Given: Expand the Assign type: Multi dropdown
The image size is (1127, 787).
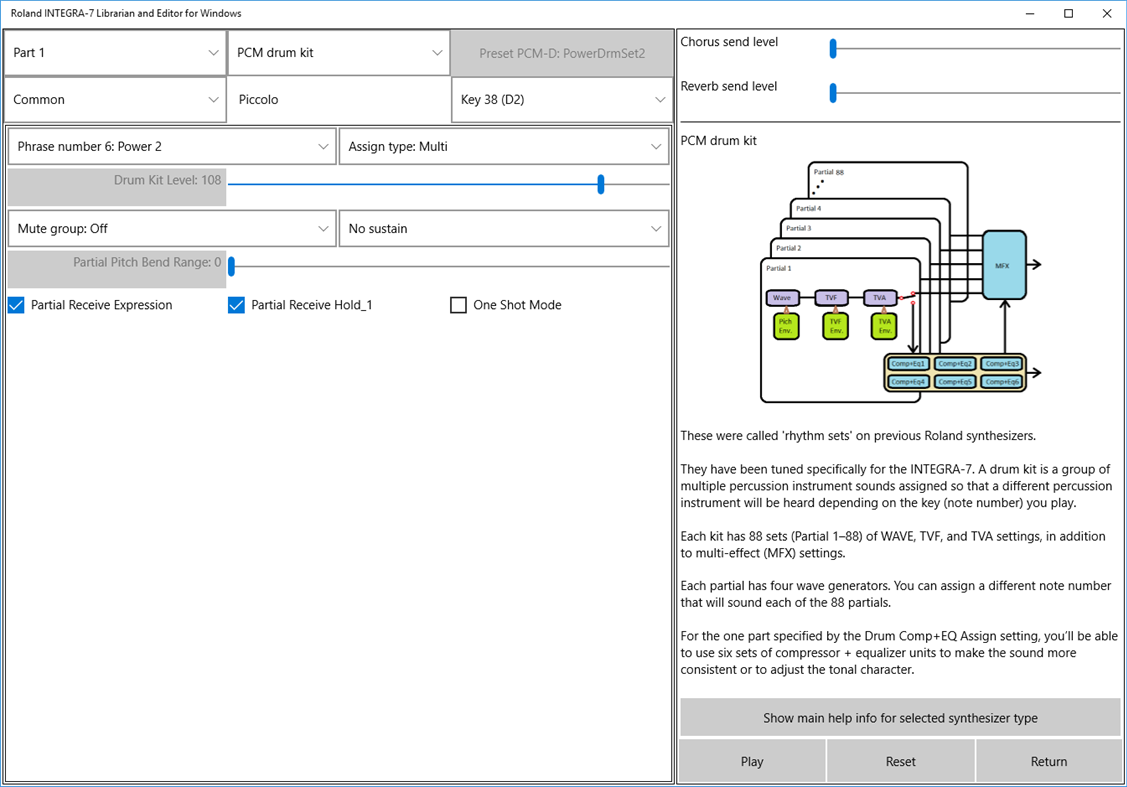Looking at the screenshot, I should tap(503, 146).
